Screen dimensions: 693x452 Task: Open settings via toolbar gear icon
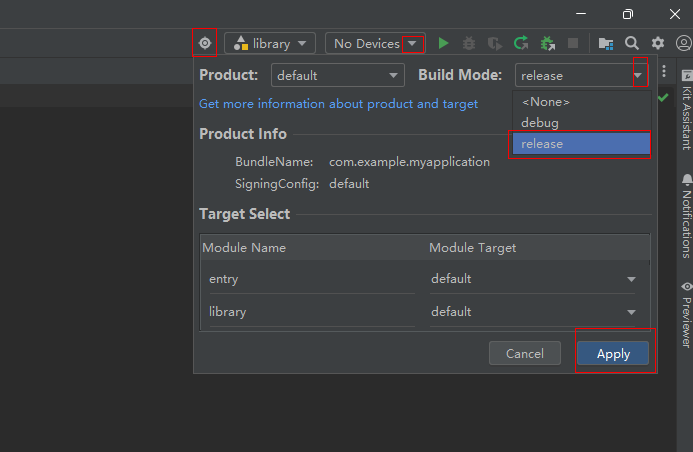point(658,43)
